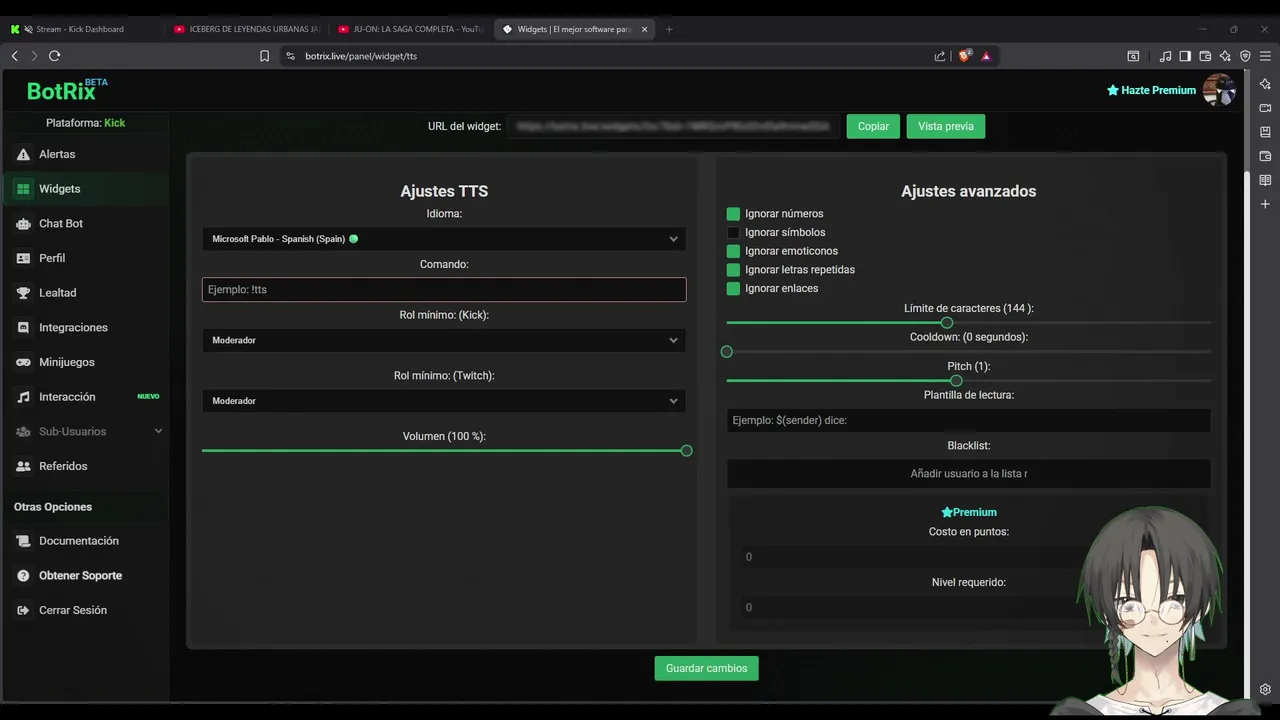
Task: Open the user profile avatar
Action: (1219, 90)
